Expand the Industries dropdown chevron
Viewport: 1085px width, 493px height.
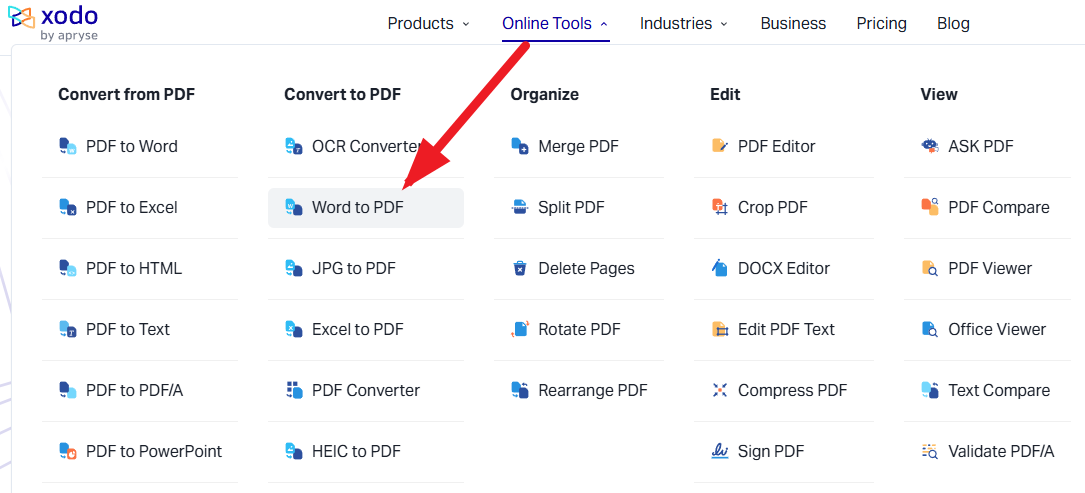[724, 24]
